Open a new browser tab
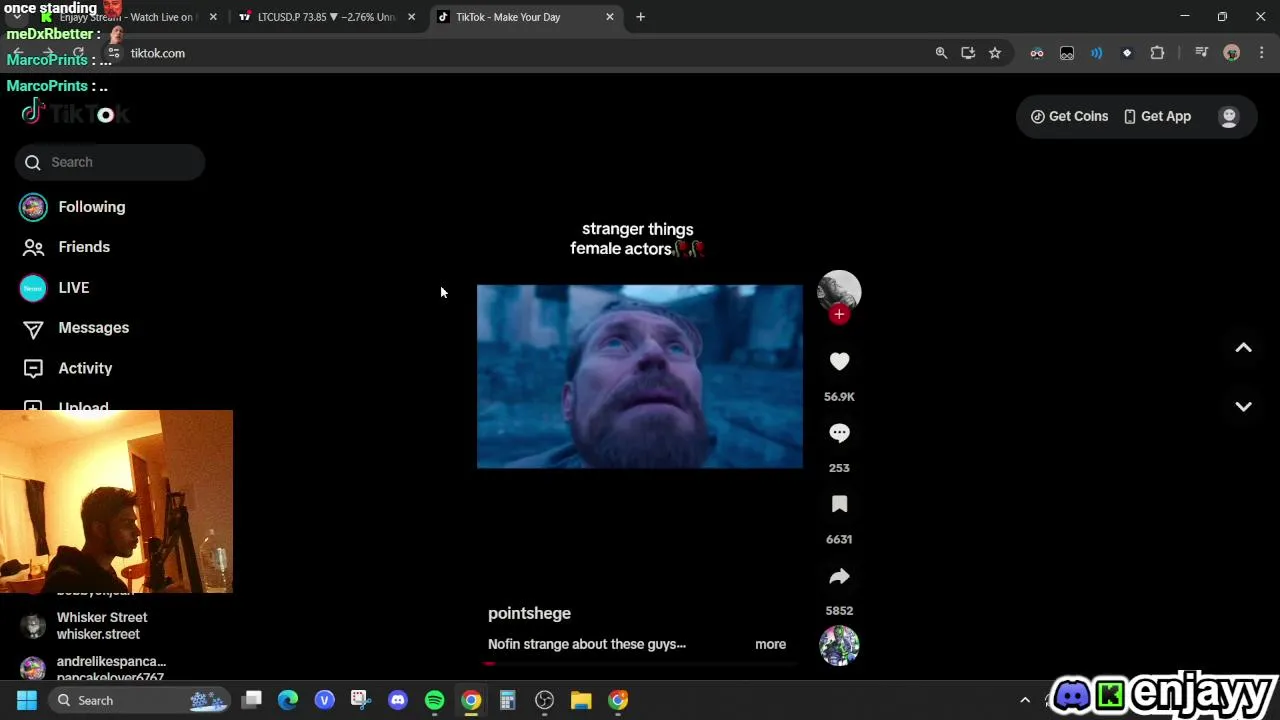Viewport: 1280px width, 720px height. (641, 17)
